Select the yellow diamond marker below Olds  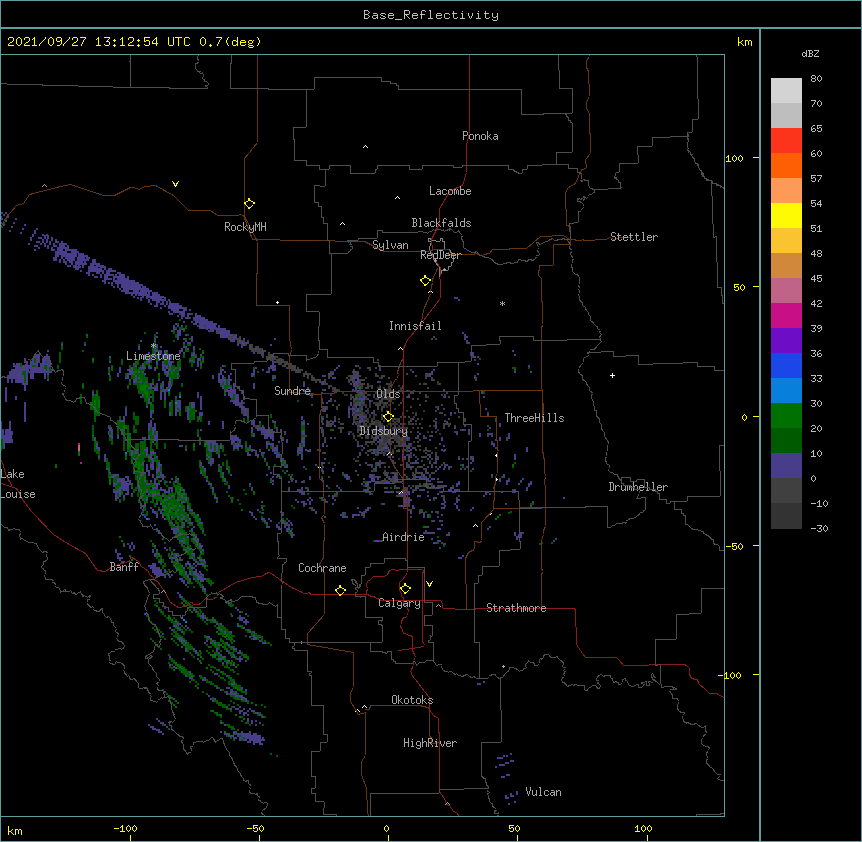388,417
